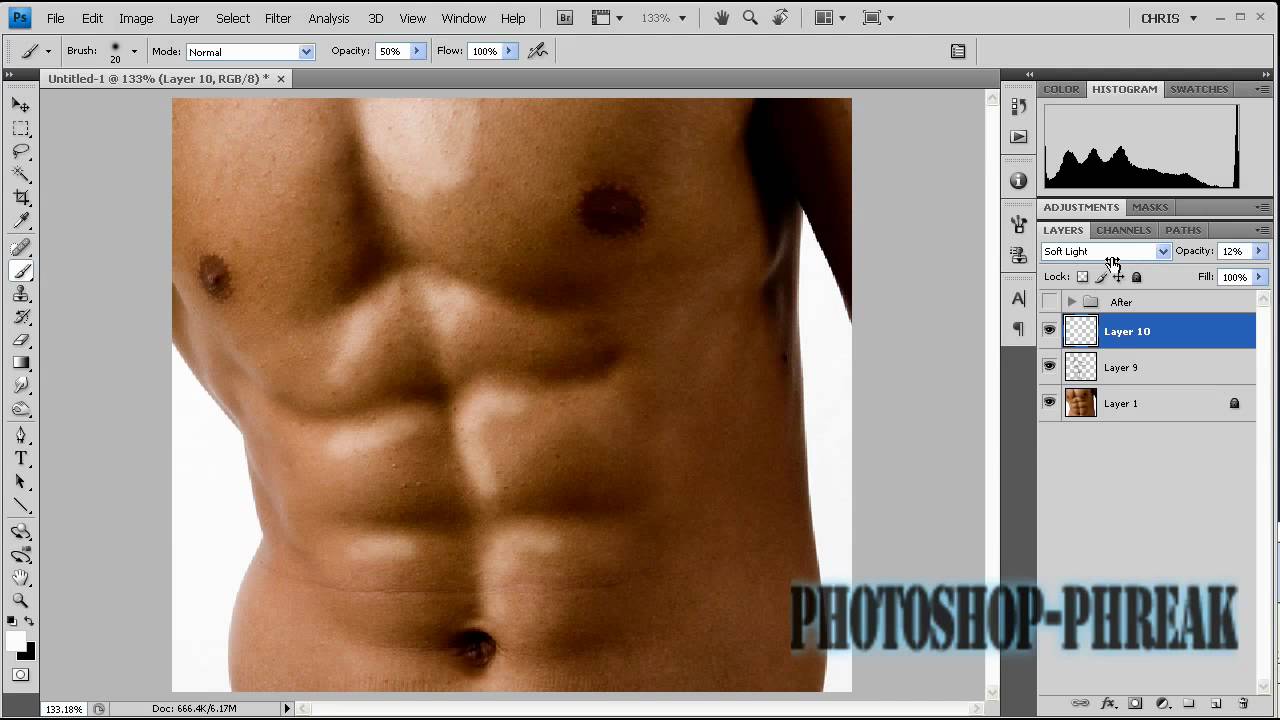This screenshot has height=720, width=1280.
Task: Select the History Brush tool
Action: pos(21,317)
